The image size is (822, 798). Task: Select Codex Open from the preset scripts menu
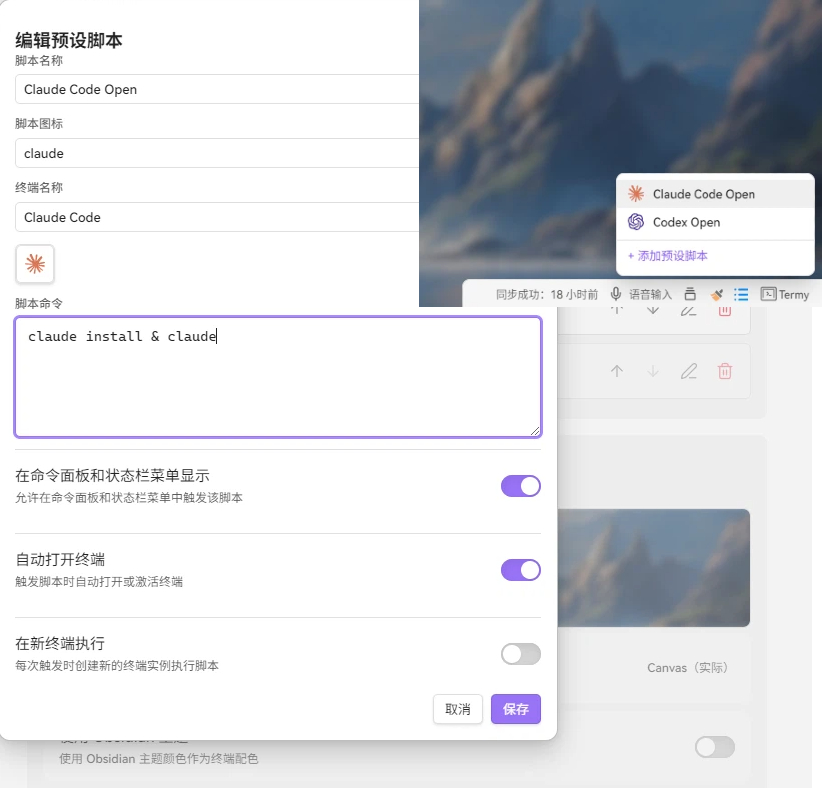715,222
